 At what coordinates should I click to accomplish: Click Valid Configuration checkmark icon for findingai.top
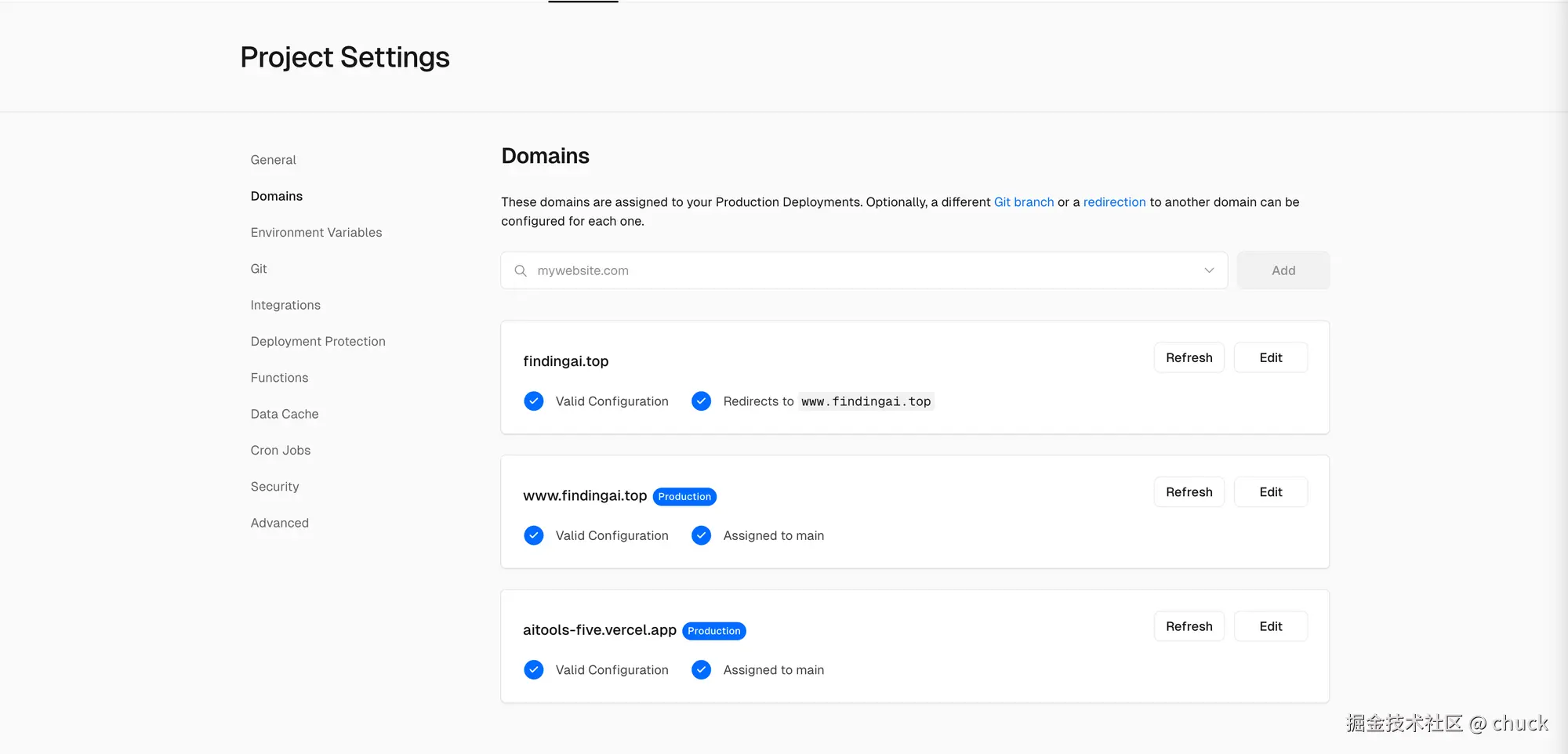click(534, 401)
